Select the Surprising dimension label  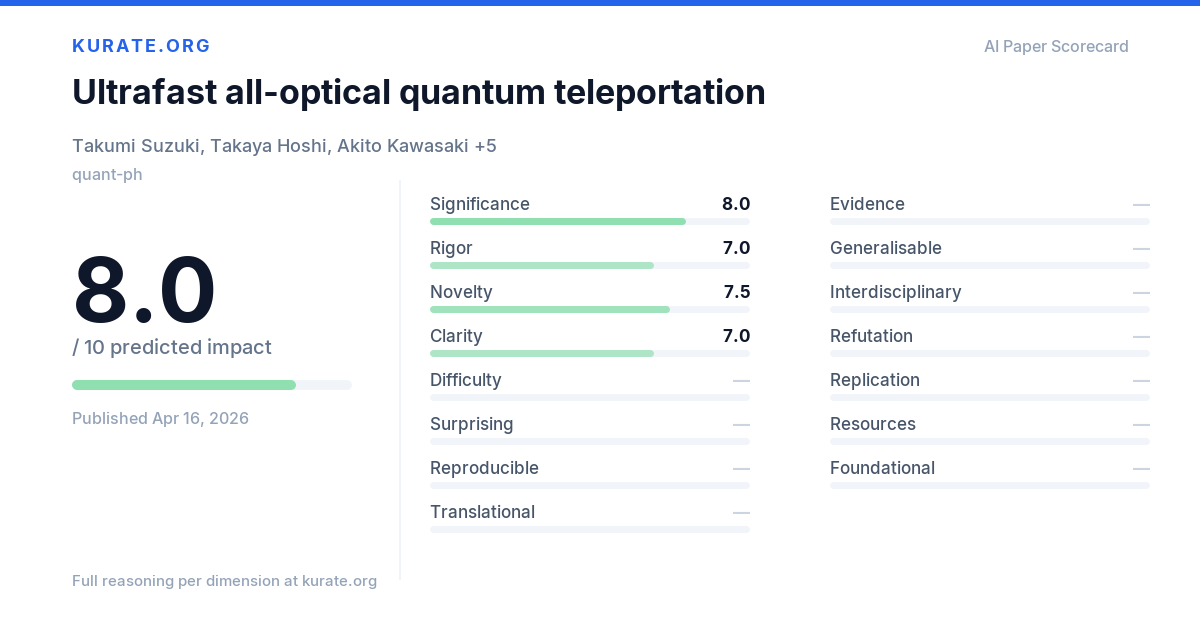pos(472,424)
